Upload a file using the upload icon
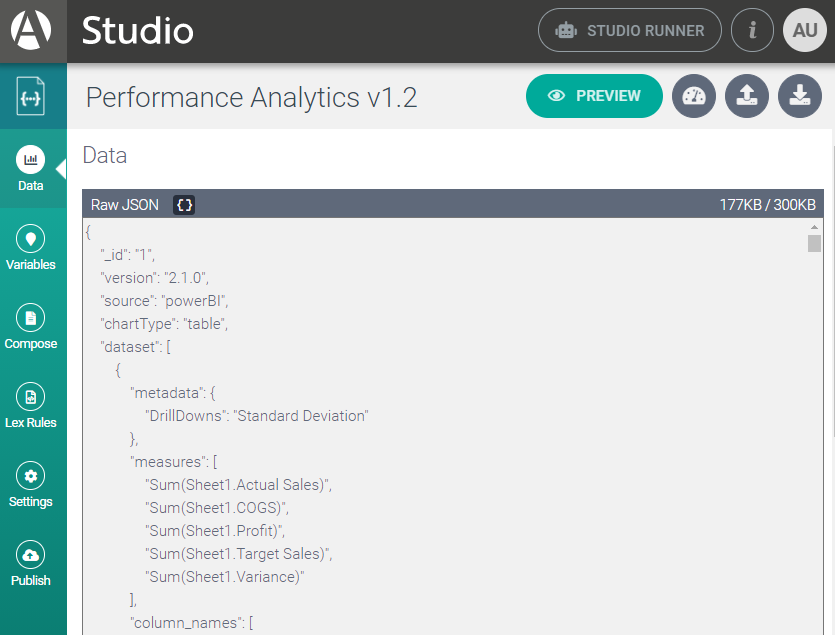 click(x=747, y=96)
